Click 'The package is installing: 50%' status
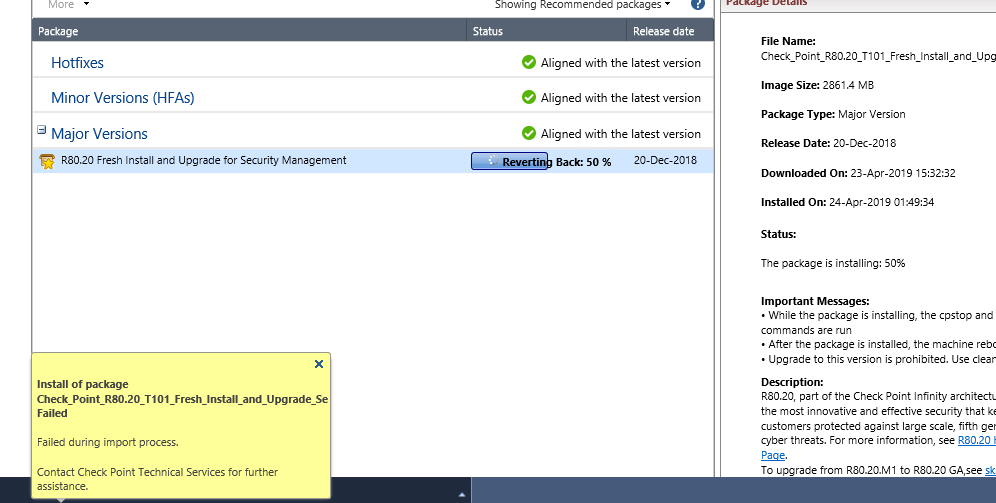996x503 pixels. coord(833,263)
